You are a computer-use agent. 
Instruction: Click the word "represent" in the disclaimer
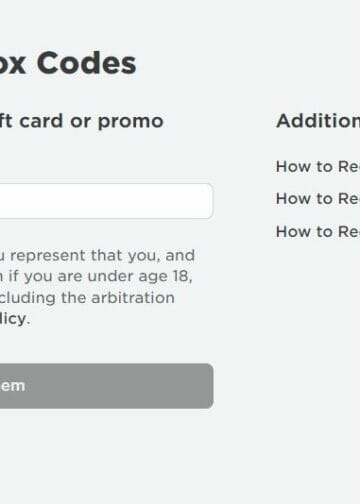click(x=48, y=256)
